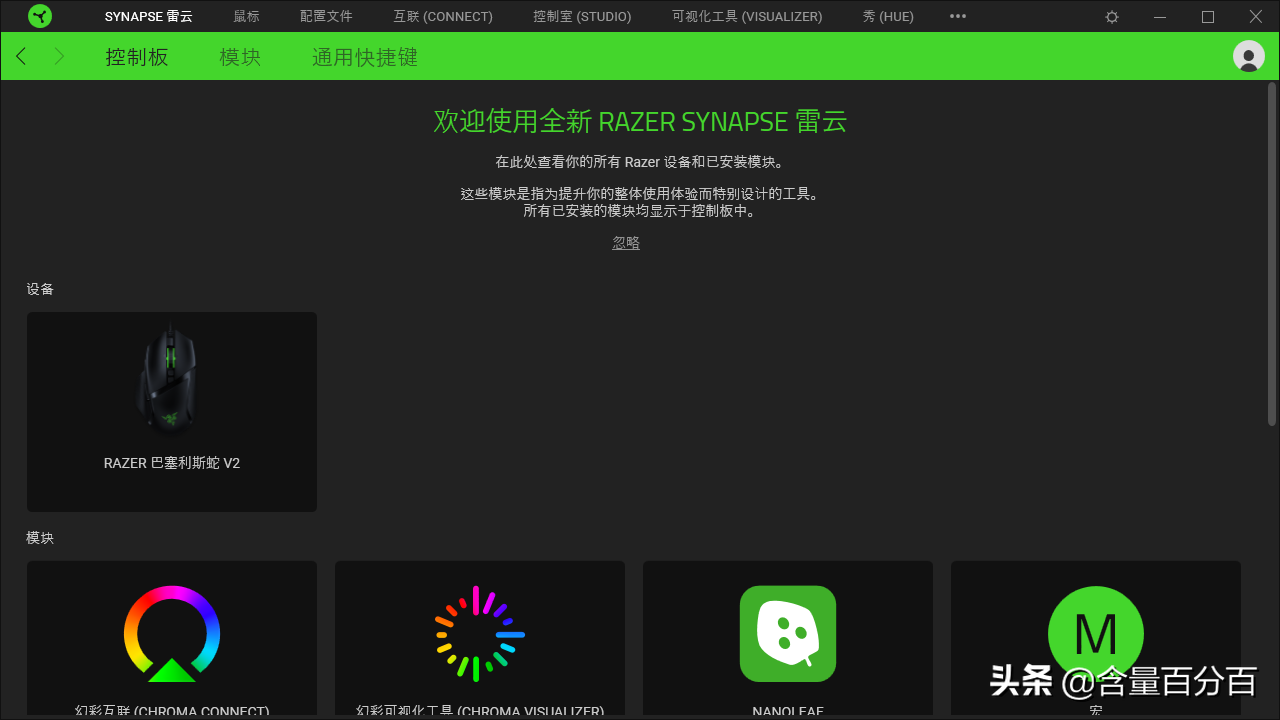Switch to the 配置文件 tab

(326, 17)
